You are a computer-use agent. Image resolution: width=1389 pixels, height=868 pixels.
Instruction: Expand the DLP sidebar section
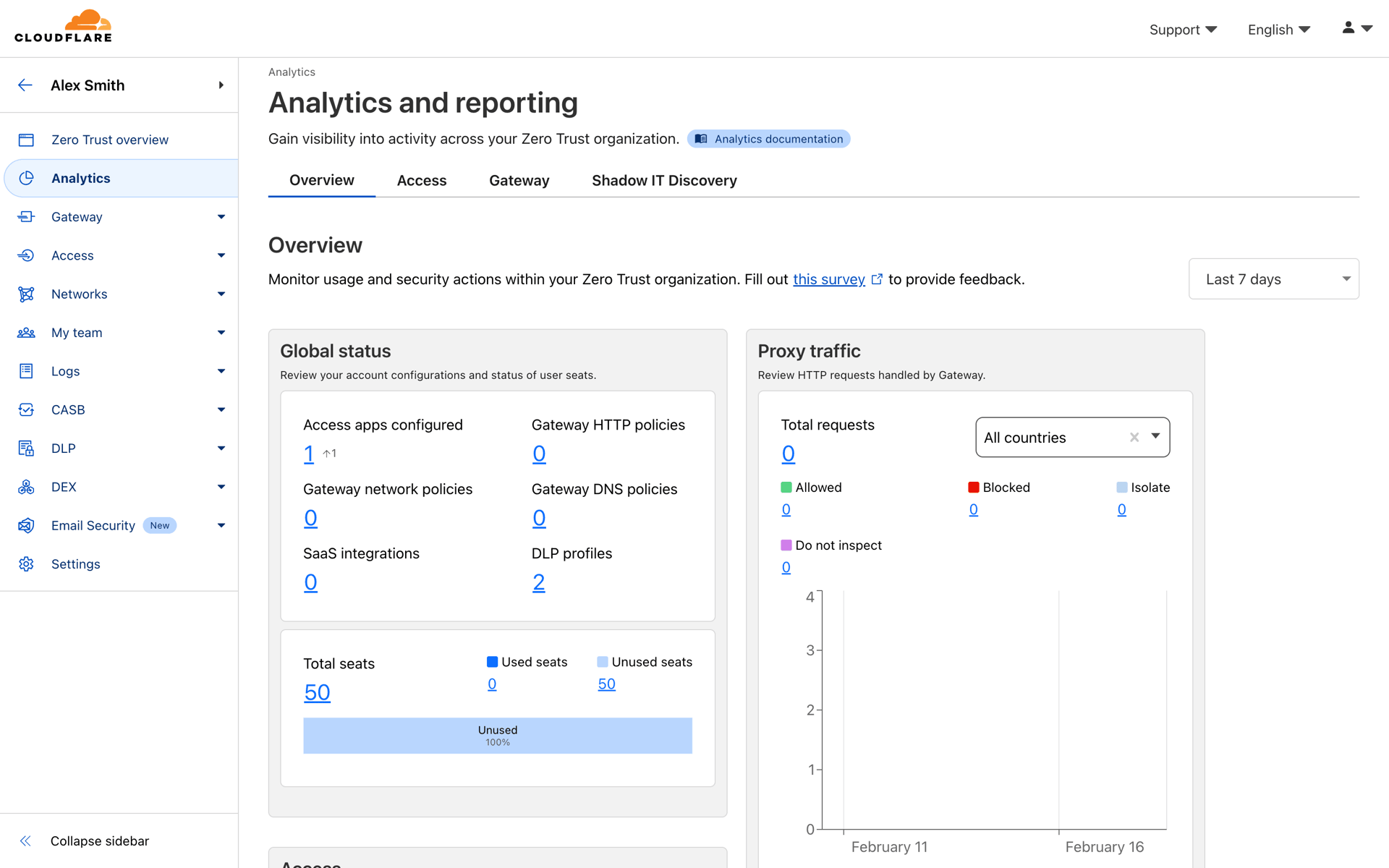click(221, 448)
